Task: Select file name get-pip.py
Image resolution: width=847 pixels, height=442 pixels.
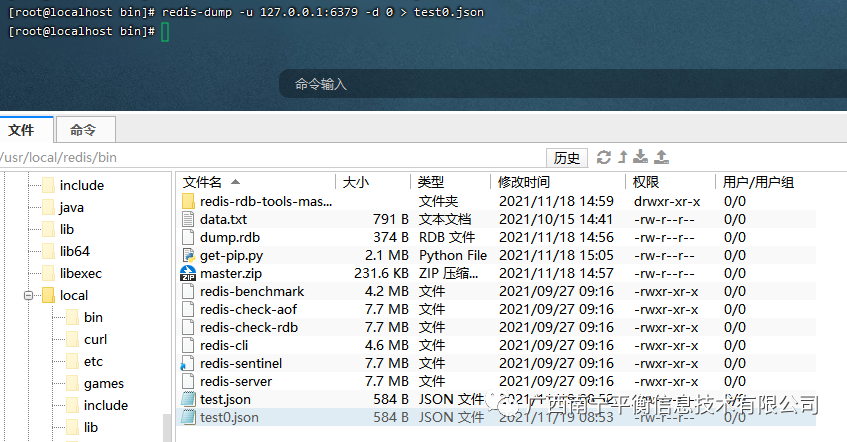Action: pyautogui.click(x=231, y=256)
